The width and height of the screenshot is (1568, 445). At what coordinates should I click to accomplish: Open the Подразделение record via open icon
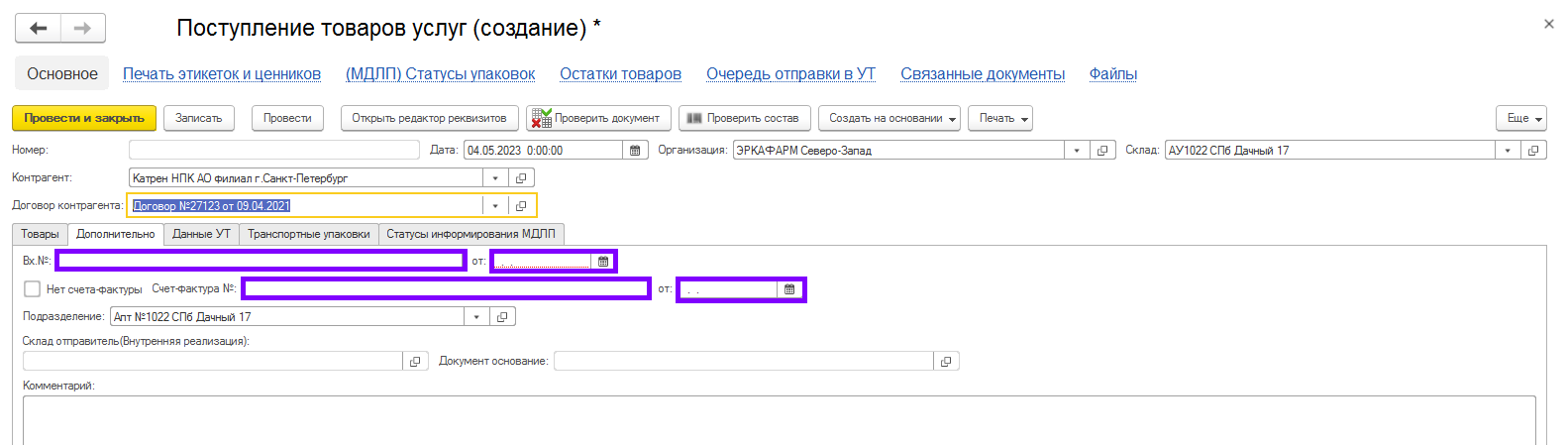pyautogui.click(x=502, y=317)
